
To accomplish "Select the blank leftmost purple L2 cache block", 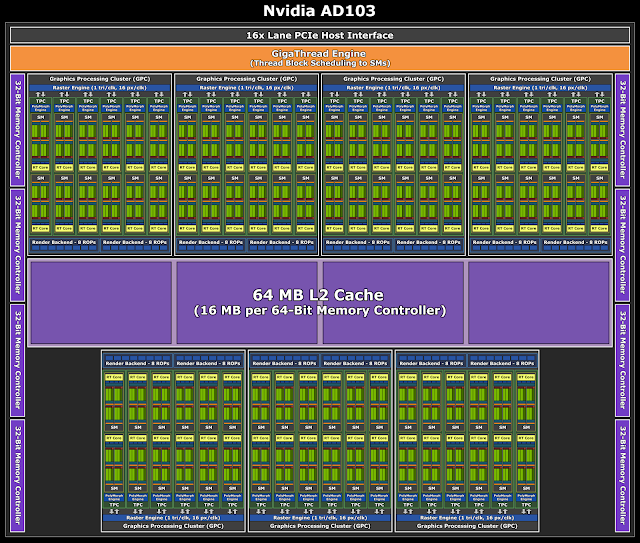I will (x=101, y=303).
